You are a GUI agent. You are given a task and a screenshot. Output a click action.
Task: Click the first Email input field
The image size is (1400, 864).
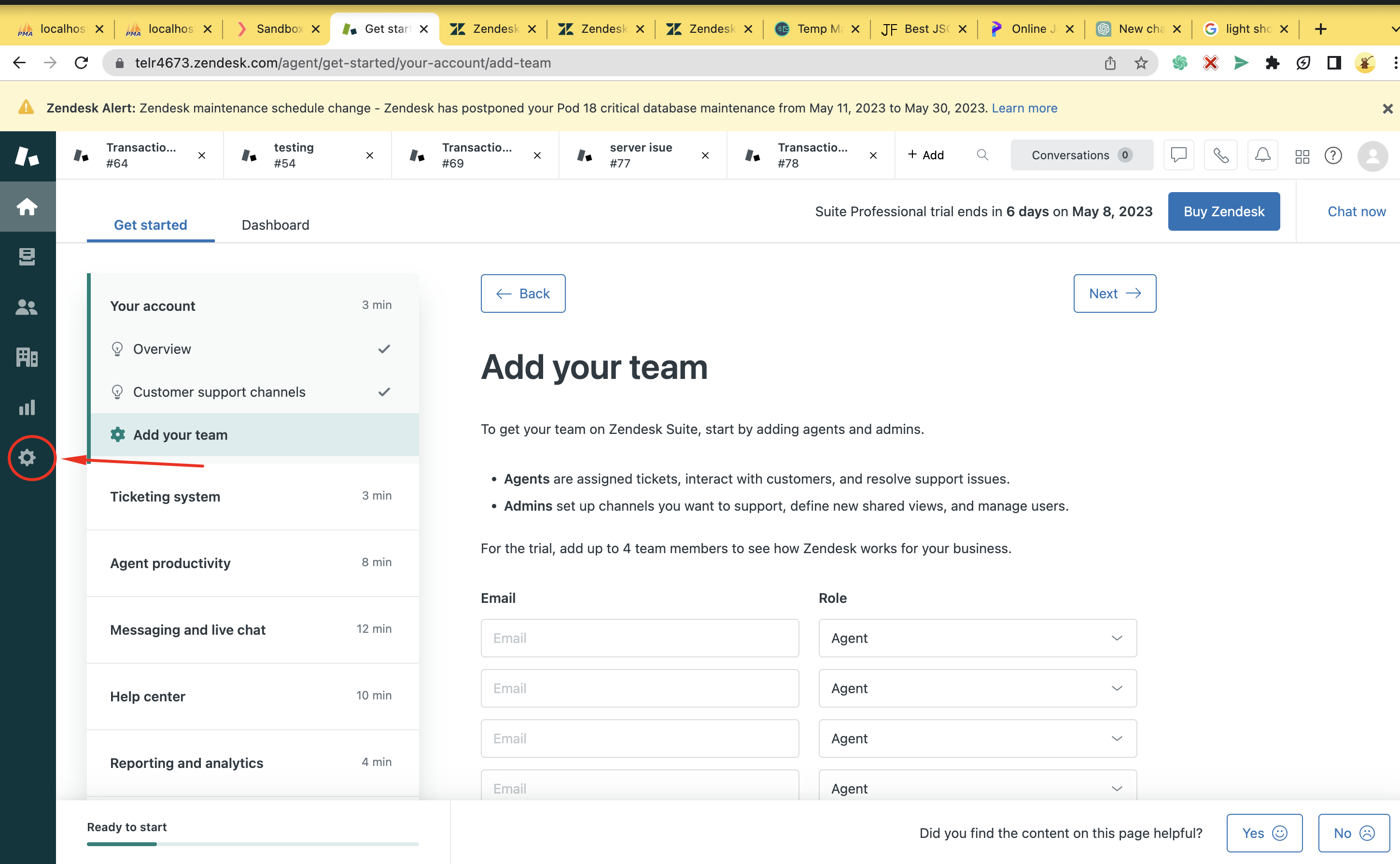coord(640,638)
